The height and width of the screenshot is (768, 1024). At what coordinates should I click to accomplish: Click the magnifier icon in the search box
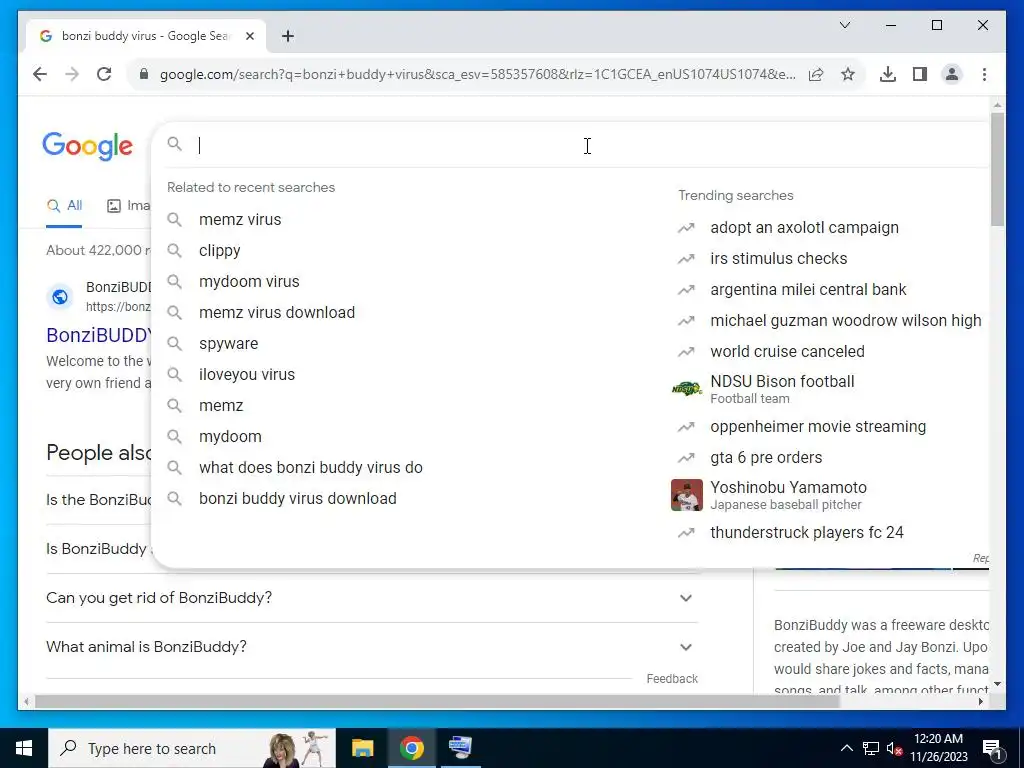click(x=174, y=144)
